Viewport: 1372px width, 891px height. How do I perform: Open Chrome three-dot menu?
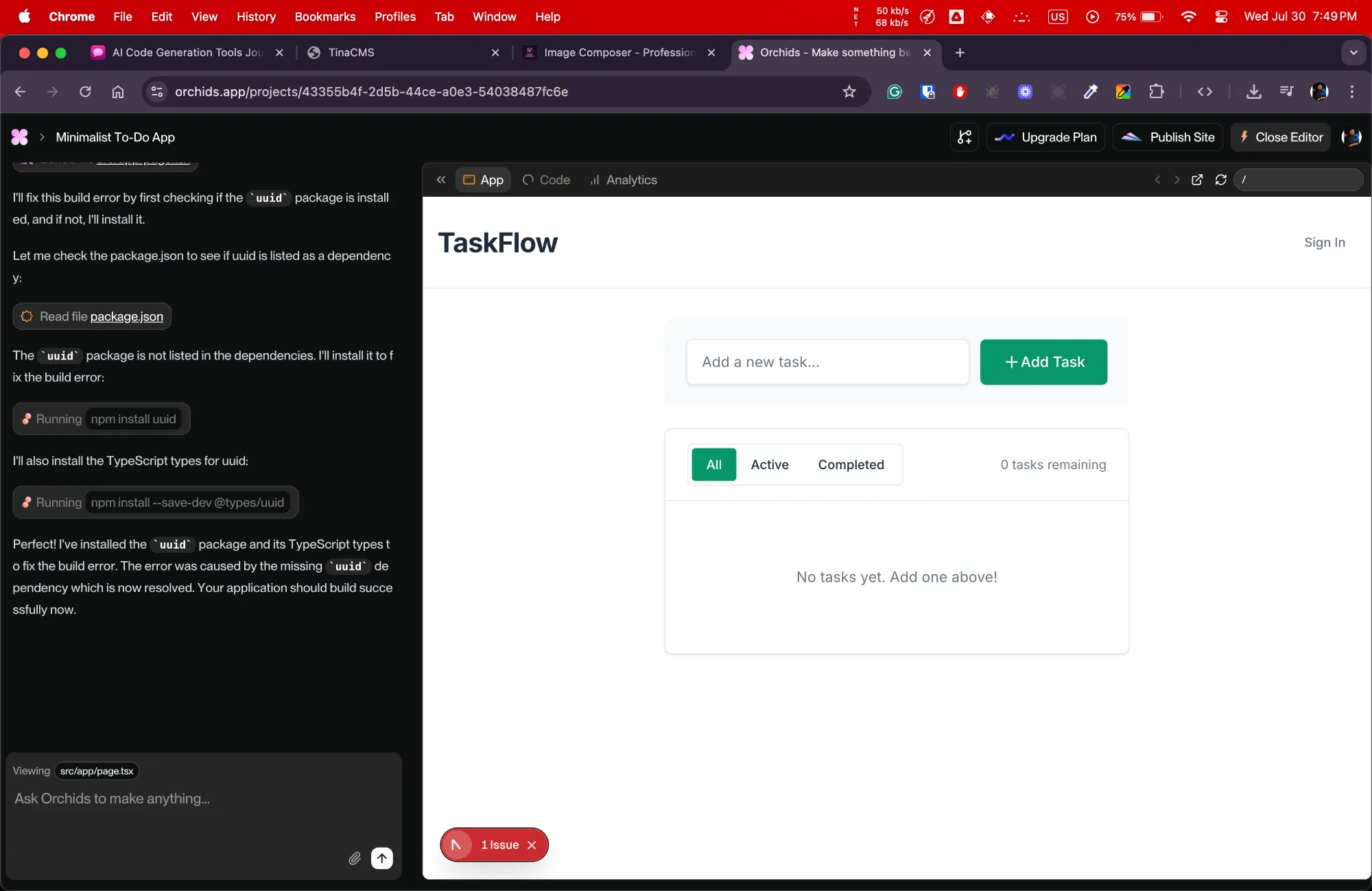click(1352, 92)
